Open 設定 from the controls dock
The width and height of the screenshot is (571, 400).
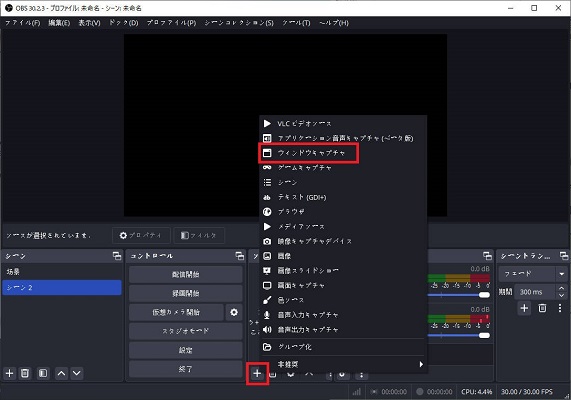click(x=185, y=350)
